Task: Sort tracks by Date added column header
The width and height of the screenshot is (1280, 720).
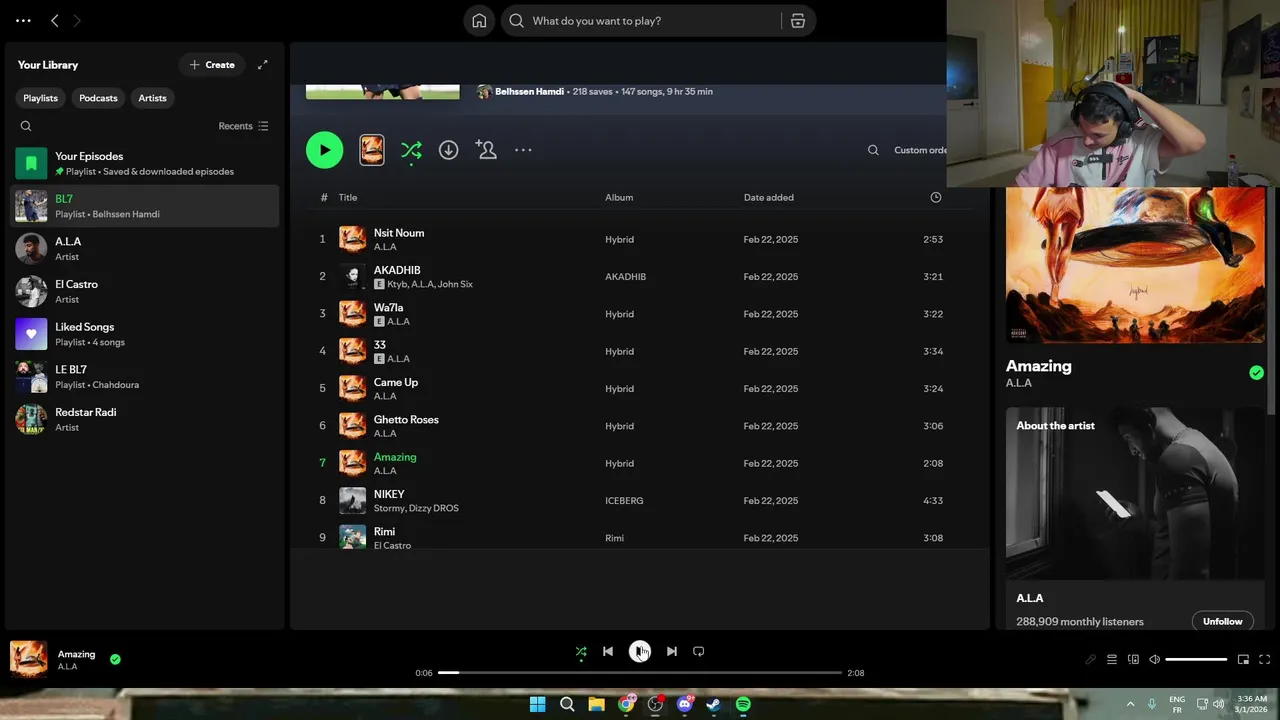Action: pos(768,197)
